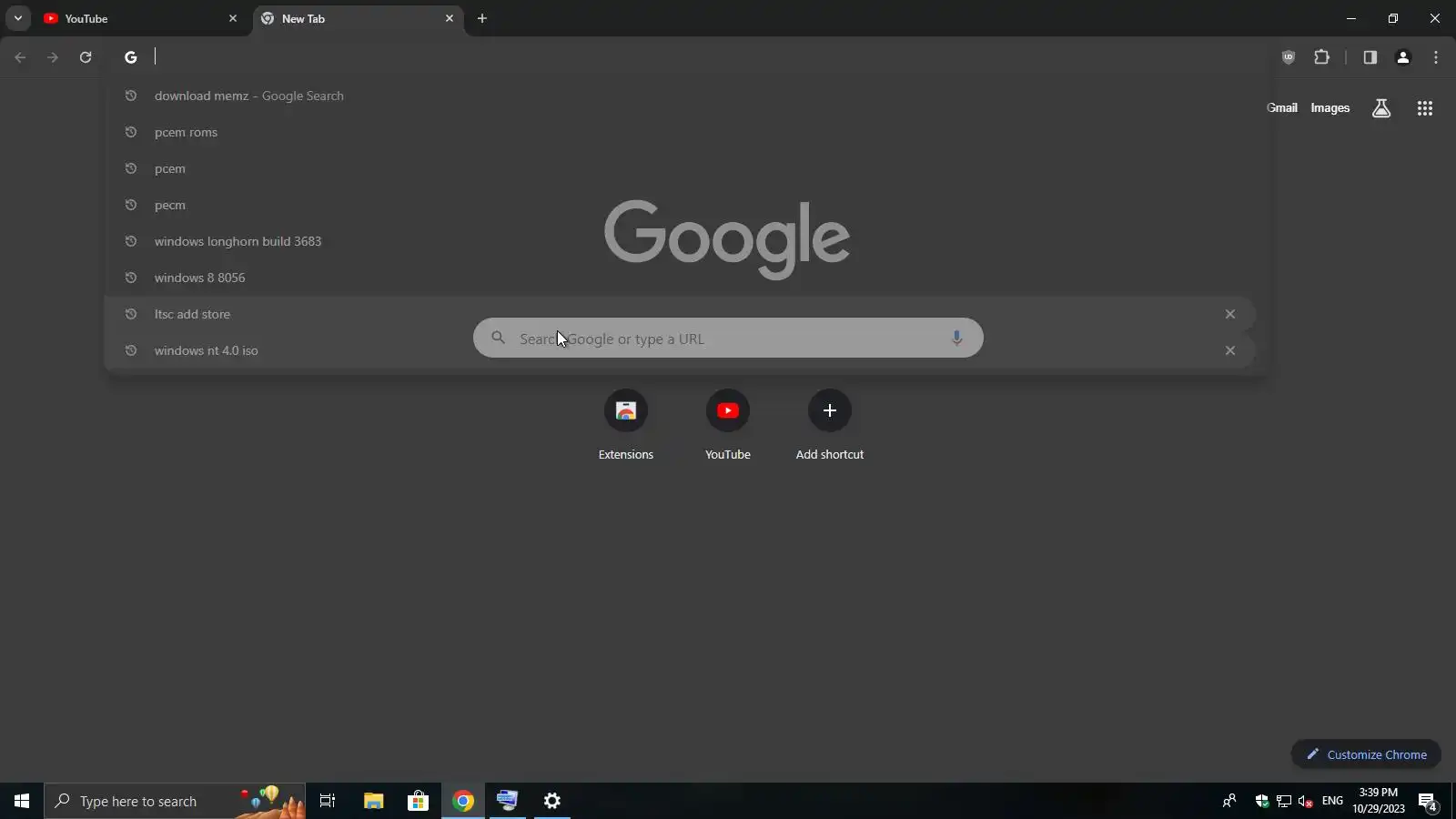
Task: Open Windows Security tray icon
Action: coord(1262,801)
